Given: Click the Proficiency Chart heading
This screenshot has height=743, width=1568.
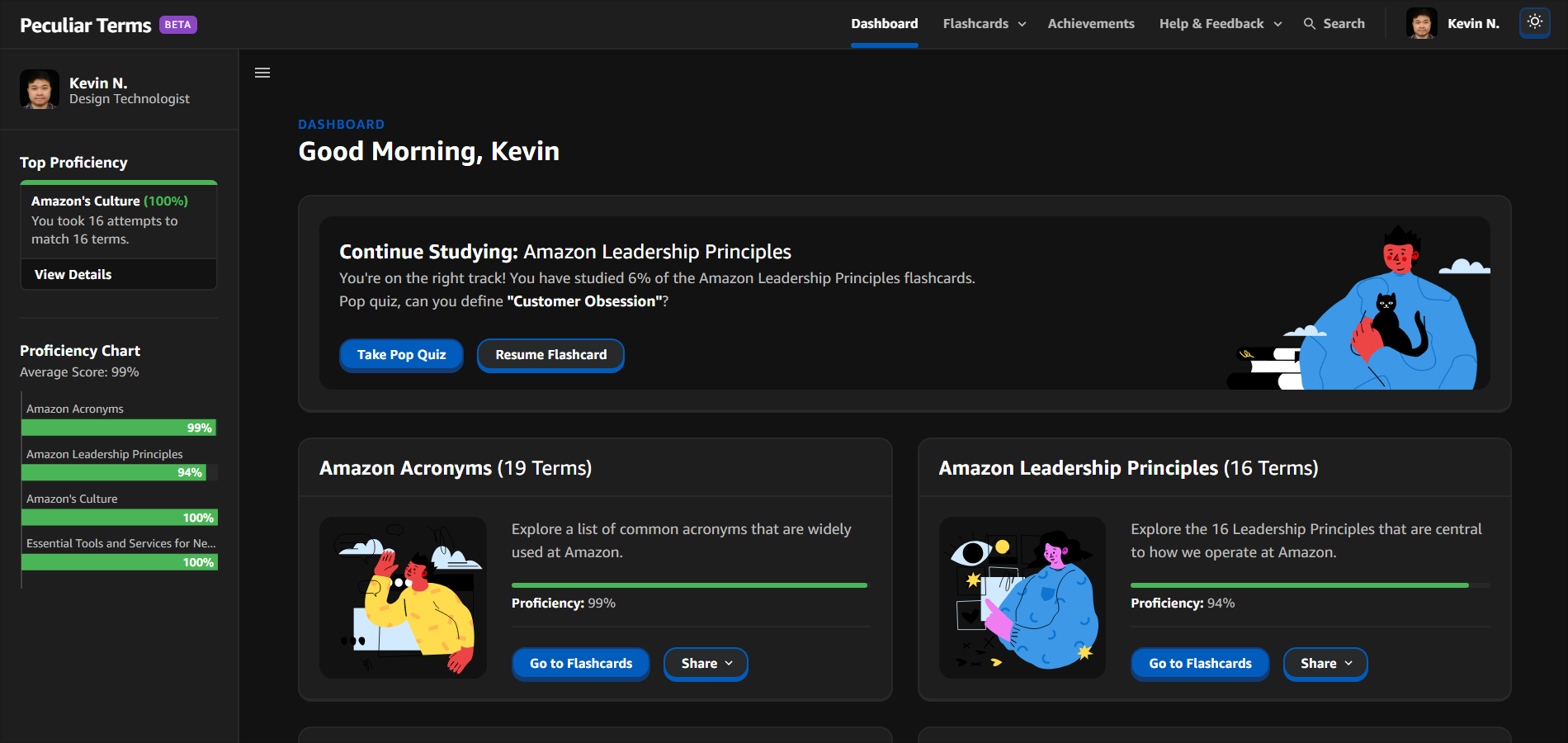Looking at the screenshot, I should [80, 351].
